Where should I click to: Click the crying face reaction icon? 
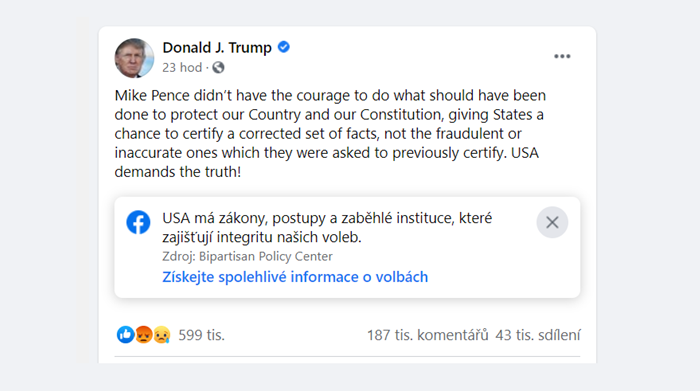(162, 334)
